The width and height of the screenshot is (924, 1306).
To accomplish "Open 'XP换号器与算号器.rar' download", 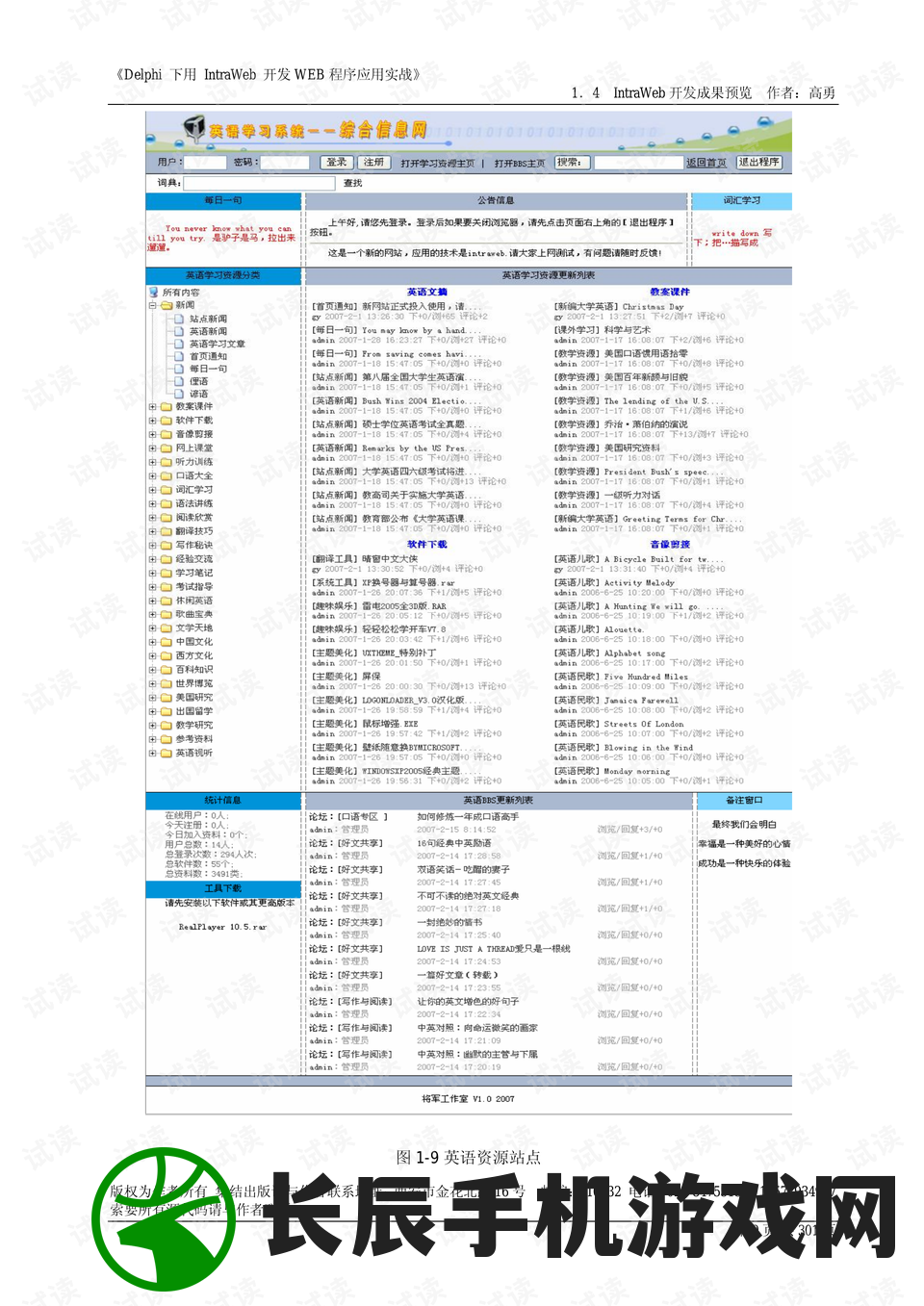I will (408, 582).
